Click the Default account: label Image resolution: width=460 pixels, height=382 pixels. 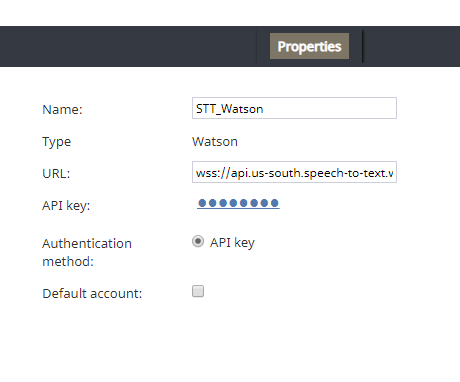[92, 293]
